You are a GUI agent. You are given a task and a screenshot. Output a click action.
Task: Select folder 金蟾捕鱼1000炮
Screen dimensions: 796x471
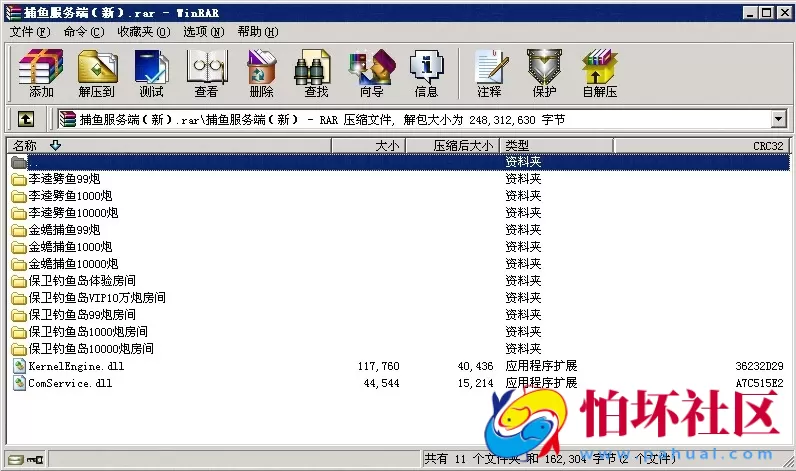70,247
